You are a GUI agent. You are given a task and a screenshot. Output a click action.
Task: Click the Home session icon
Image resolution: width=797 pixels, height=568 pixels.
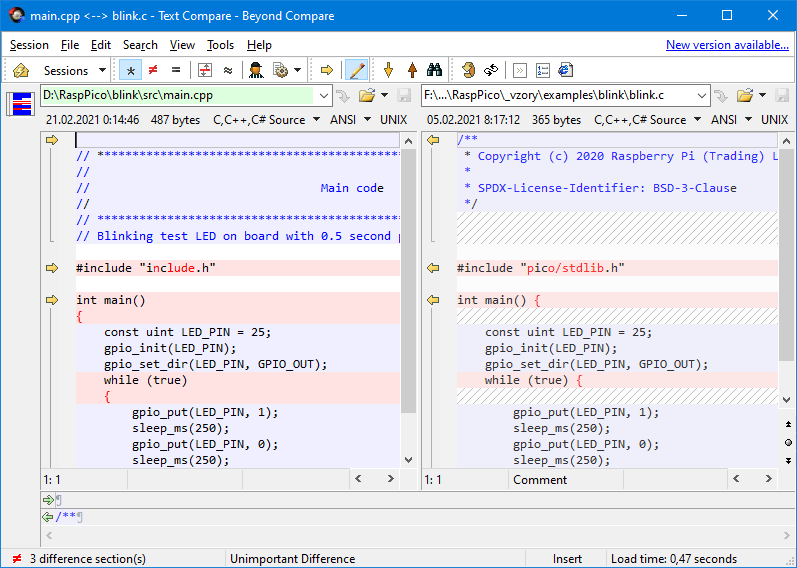(x=21, y=70)
